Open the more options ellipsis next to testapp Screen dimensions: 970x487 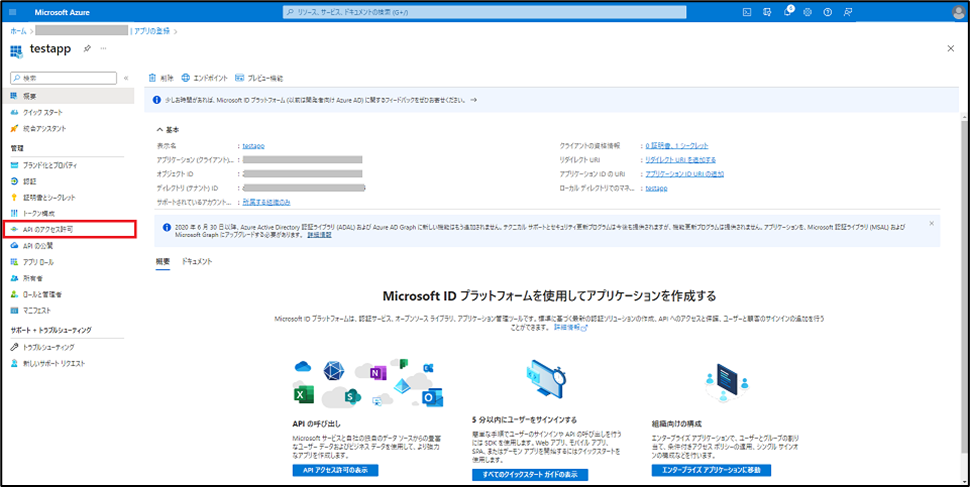(103, 48)
